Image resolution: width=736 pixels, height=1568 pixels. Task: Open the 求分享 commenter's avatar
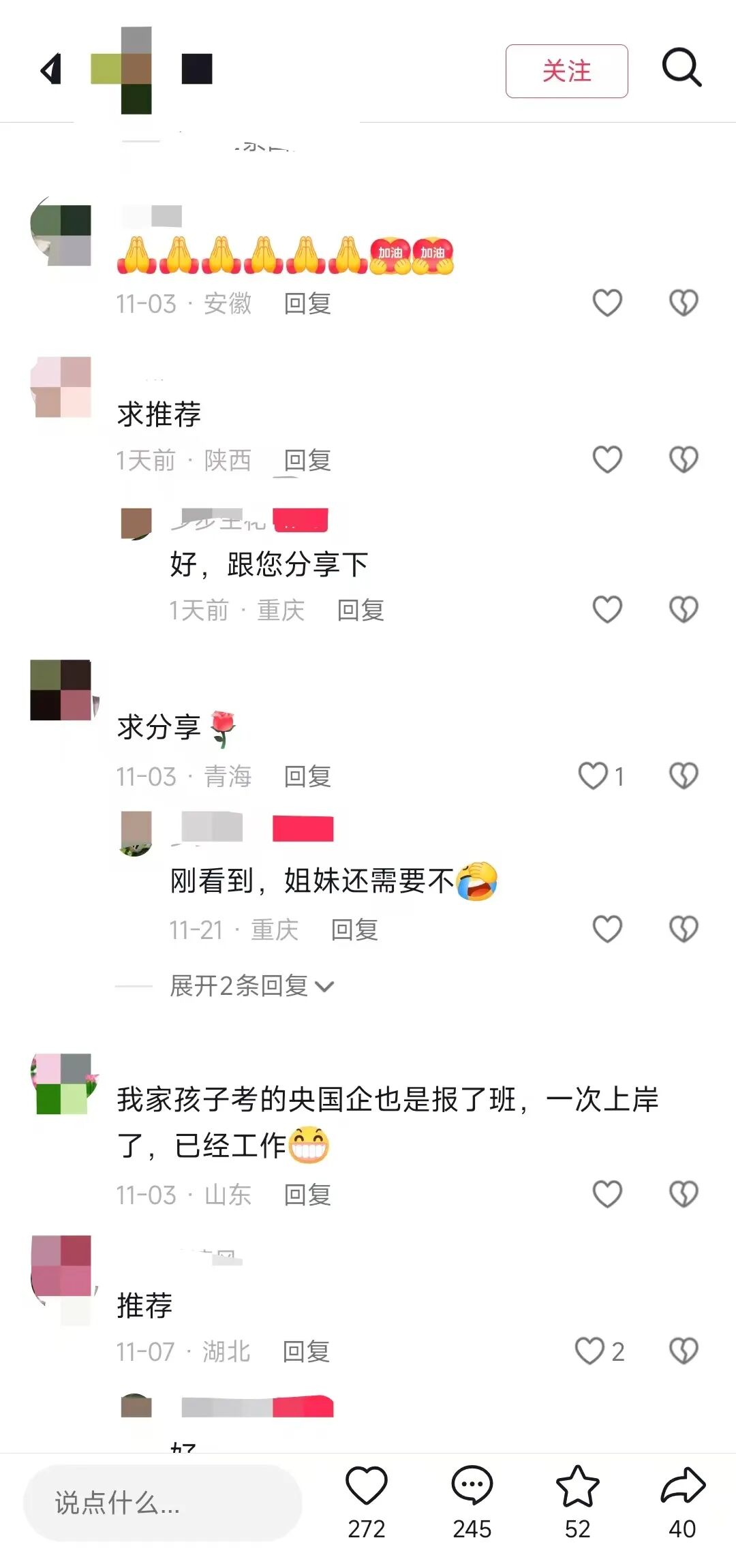[61, 690]
